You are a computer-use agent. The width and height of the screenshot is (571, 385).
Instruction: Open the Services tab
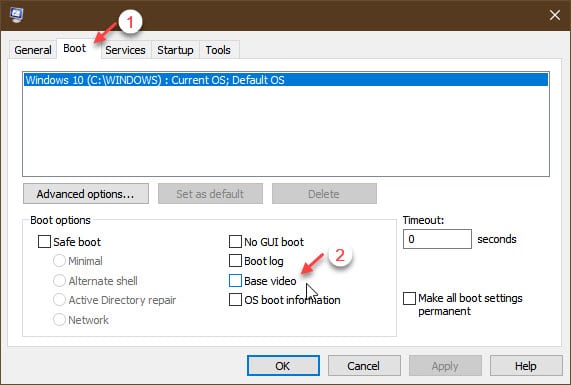125,50
